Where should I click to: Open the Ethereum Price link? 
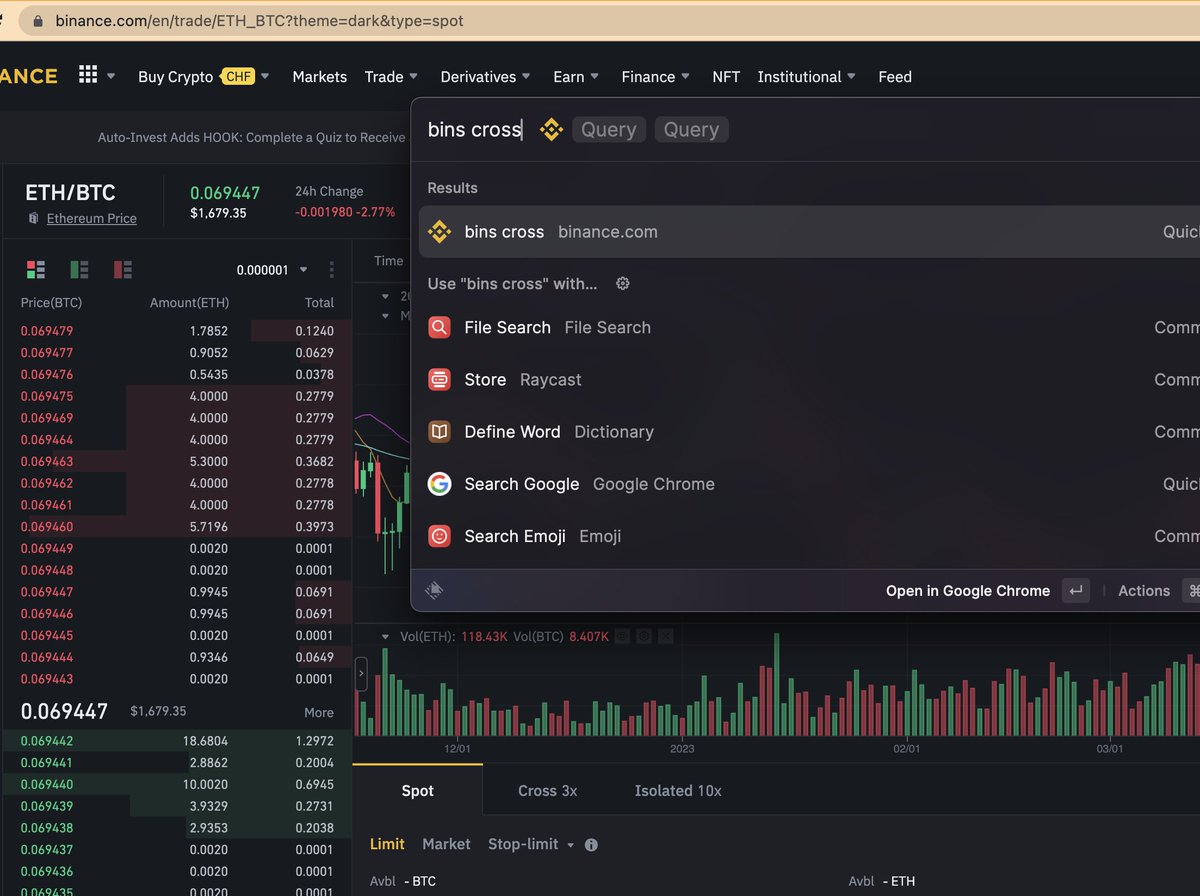pyautogui.click(x=92, y=218)
